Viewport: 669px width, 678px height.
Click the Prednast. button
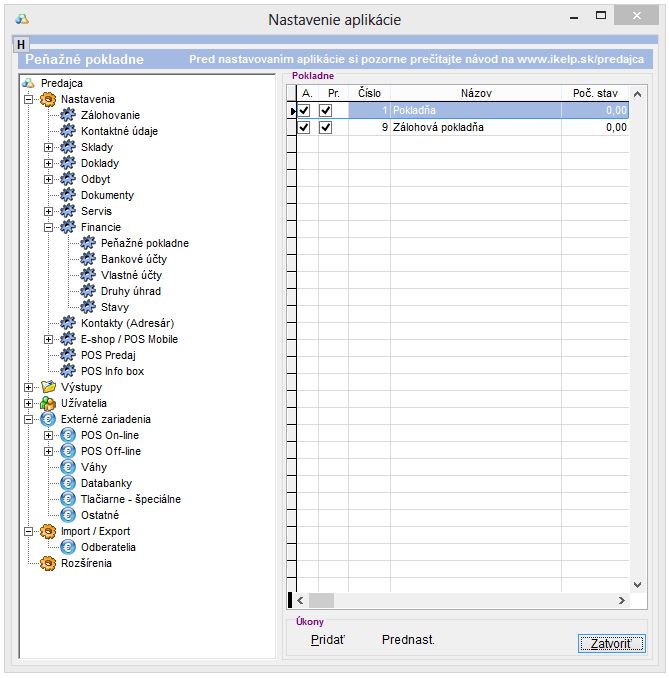point(408,640)
